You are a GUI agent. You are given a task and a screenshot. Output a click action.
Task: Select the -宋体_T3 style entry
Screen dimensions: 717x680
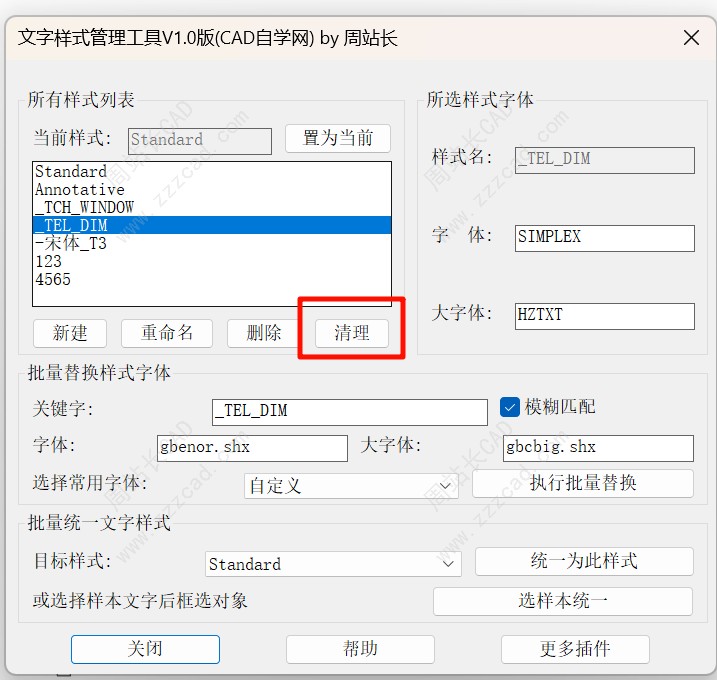(70, 243)
